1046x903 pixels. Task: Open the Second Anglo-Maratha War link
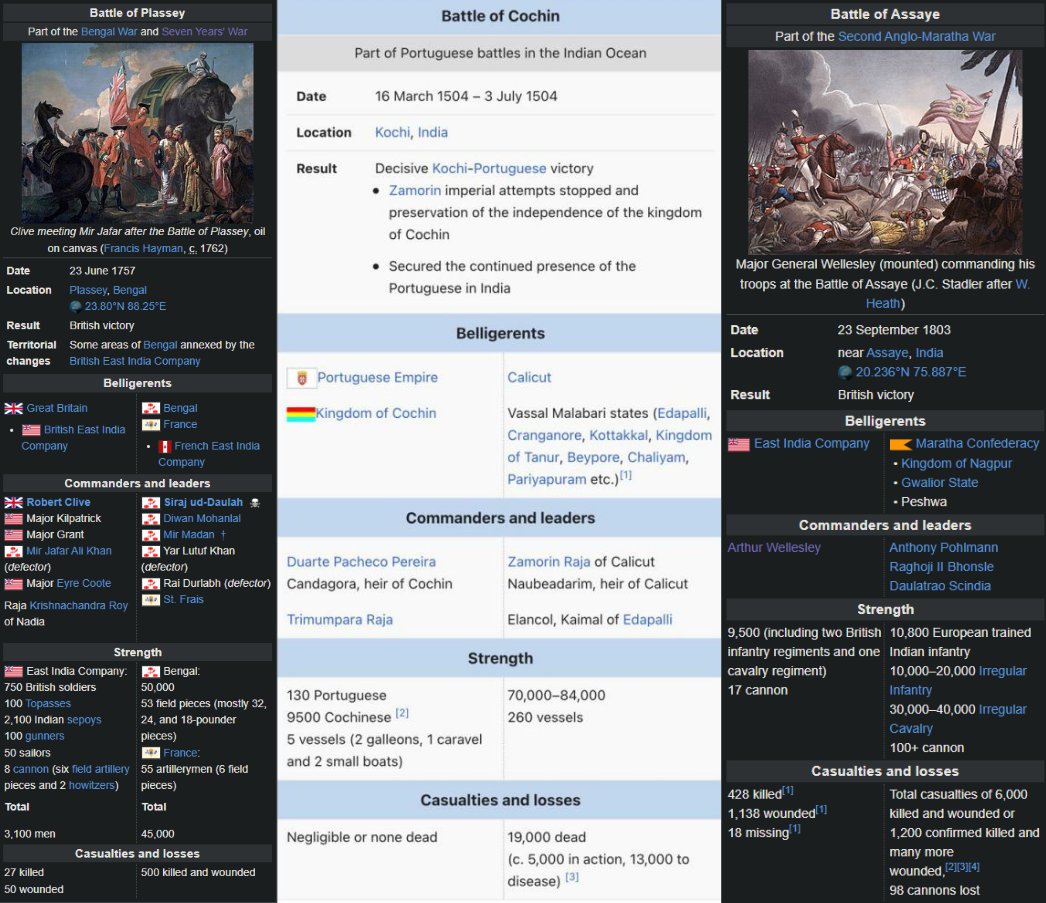click(917, 37)
